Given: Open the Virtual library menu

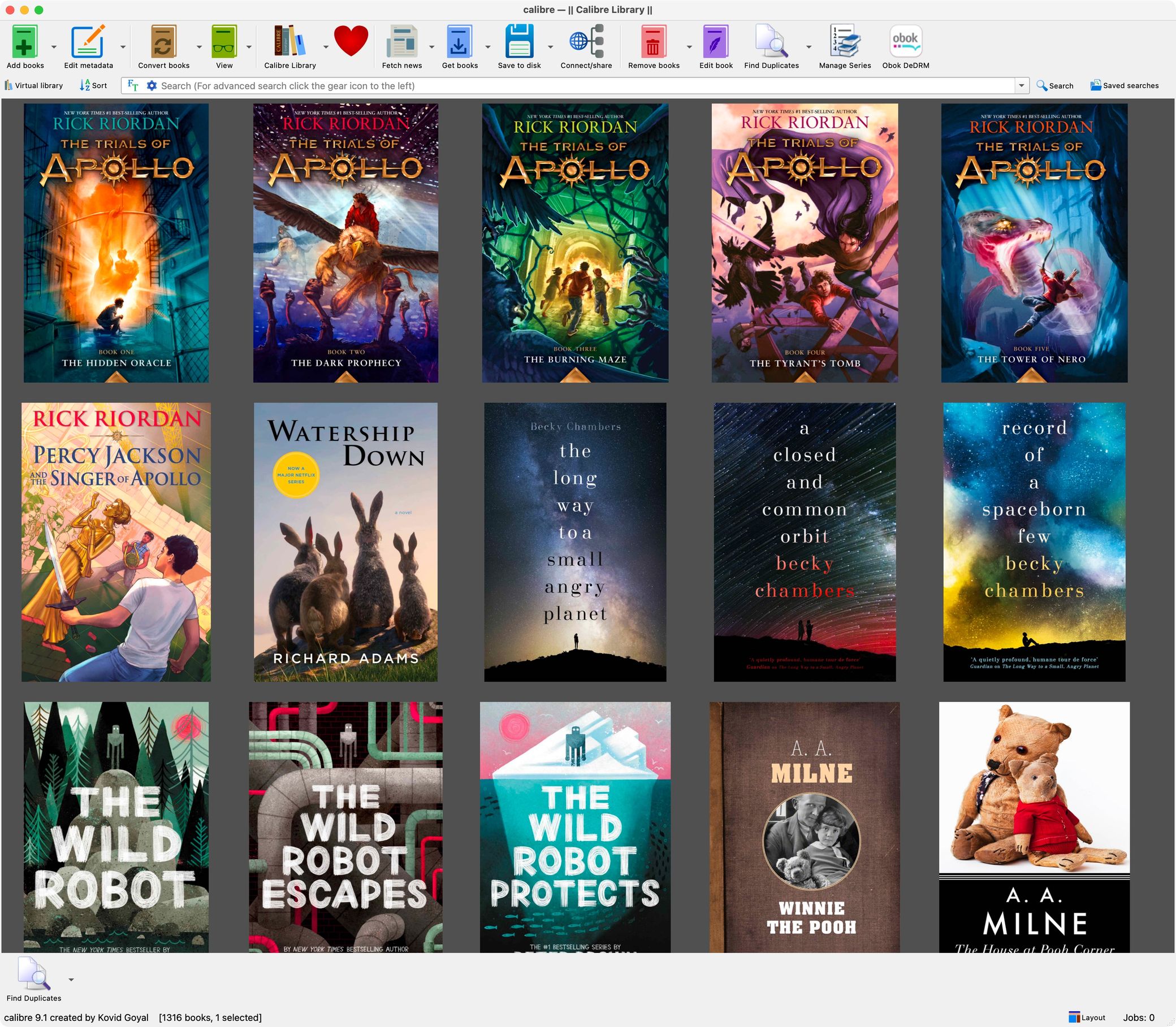Looking at the screenshot, I should 34,85.
